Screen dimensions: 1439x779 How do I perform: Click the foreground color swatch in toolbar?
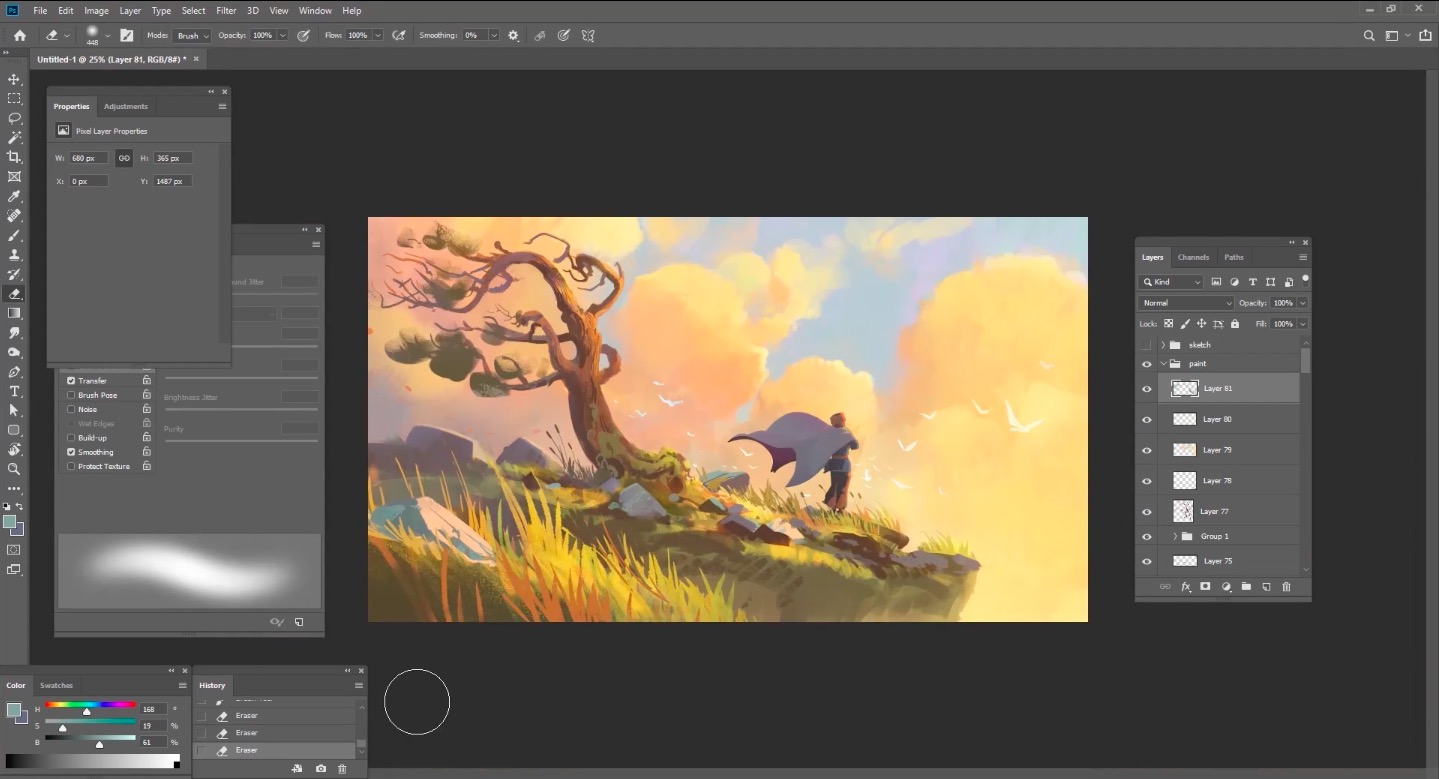[x=10, y=522]
